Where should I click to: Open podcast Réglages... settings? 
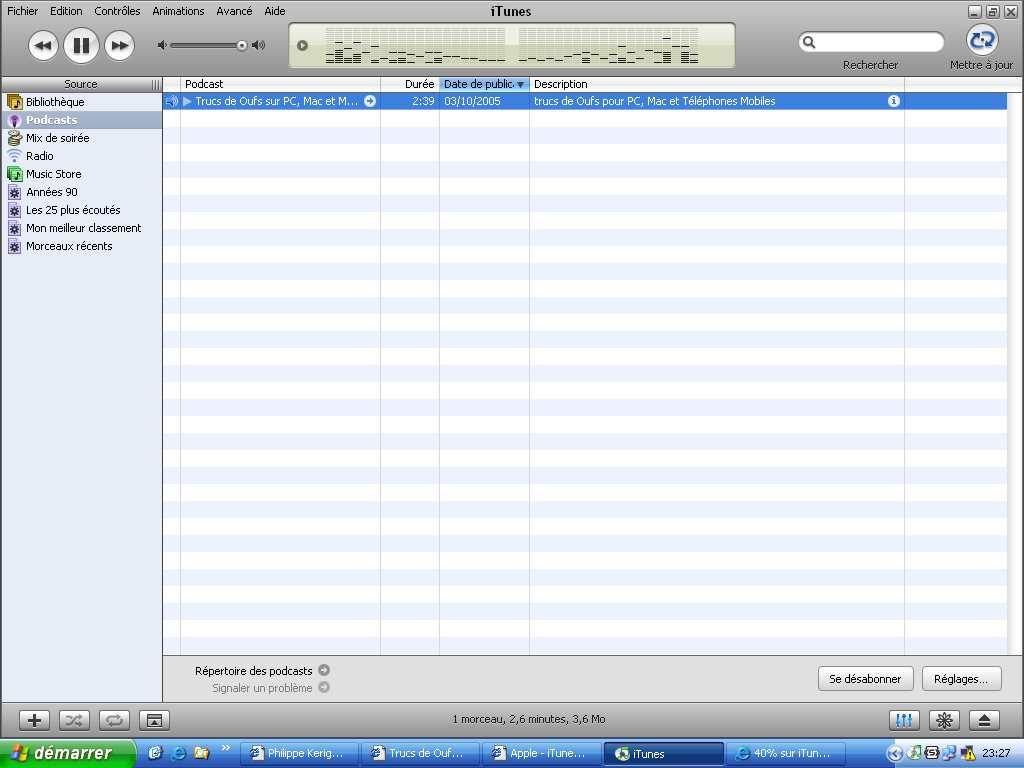pos(961,679)
